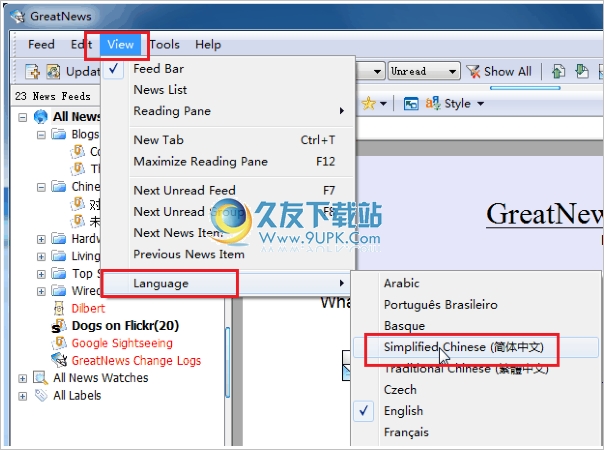Click the All Labels tag icon

point(40,395)
